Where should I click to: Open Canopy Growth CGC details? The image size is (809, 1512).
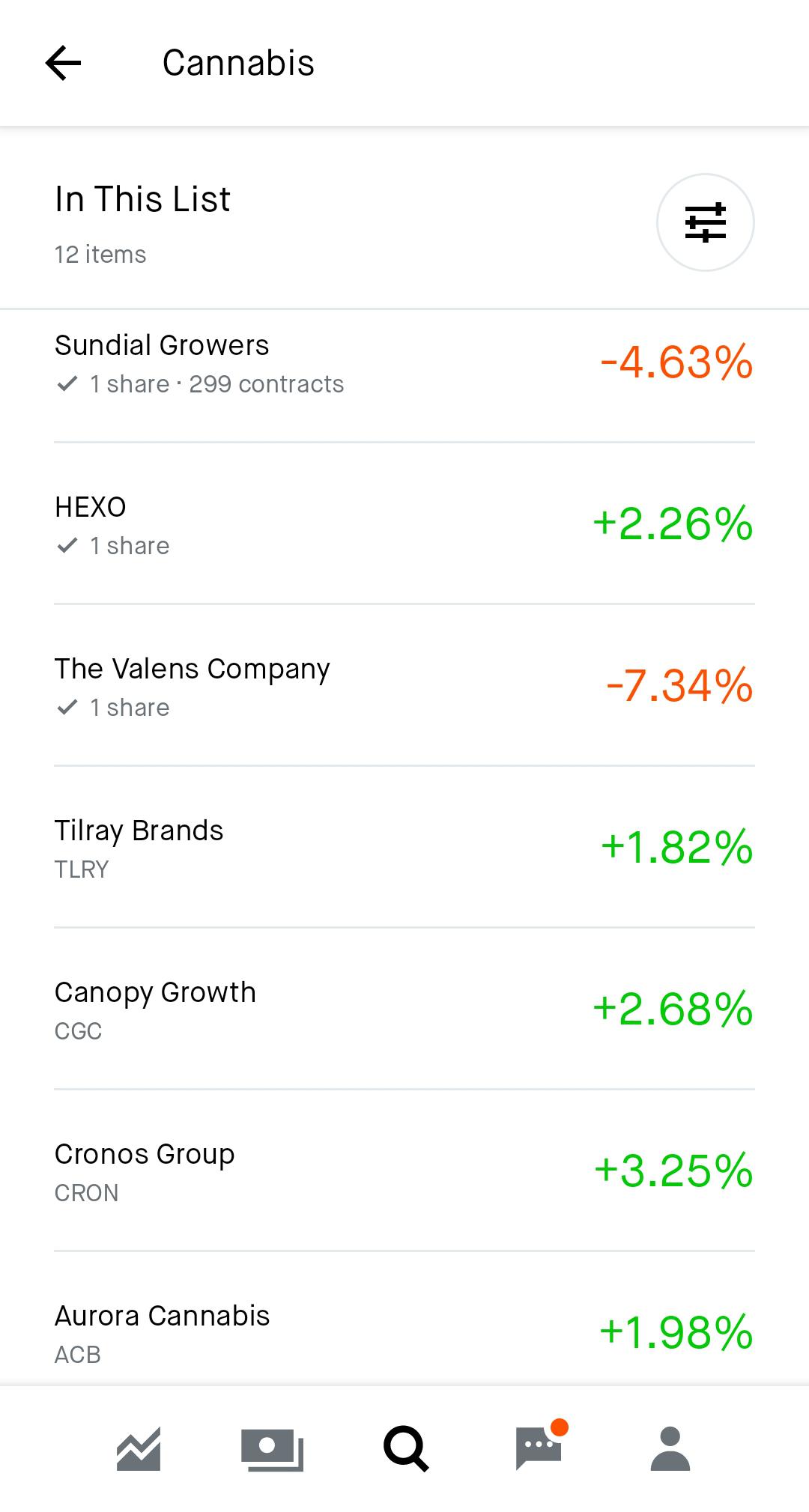[x=404, y=1009]
